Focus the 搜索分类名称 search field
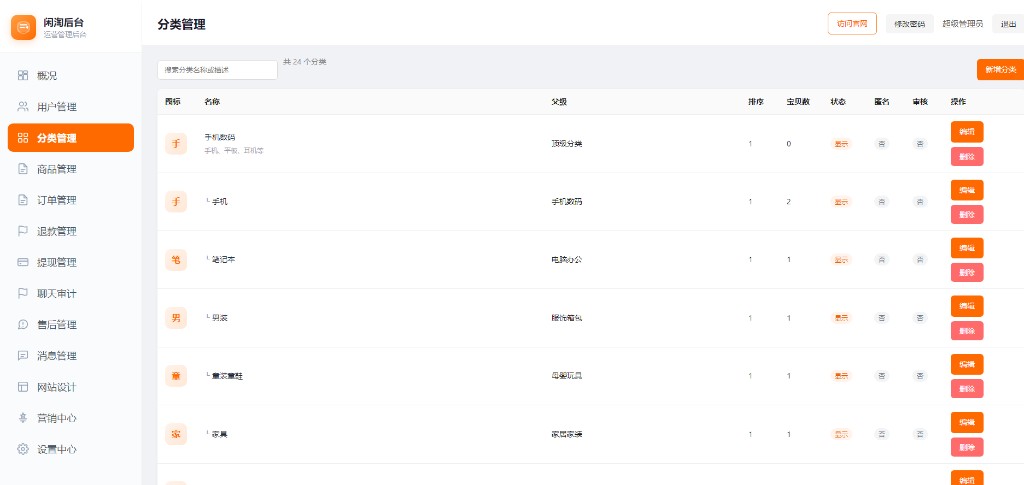The width and height of the screenshot is (1024, 485). coord(217,70)
